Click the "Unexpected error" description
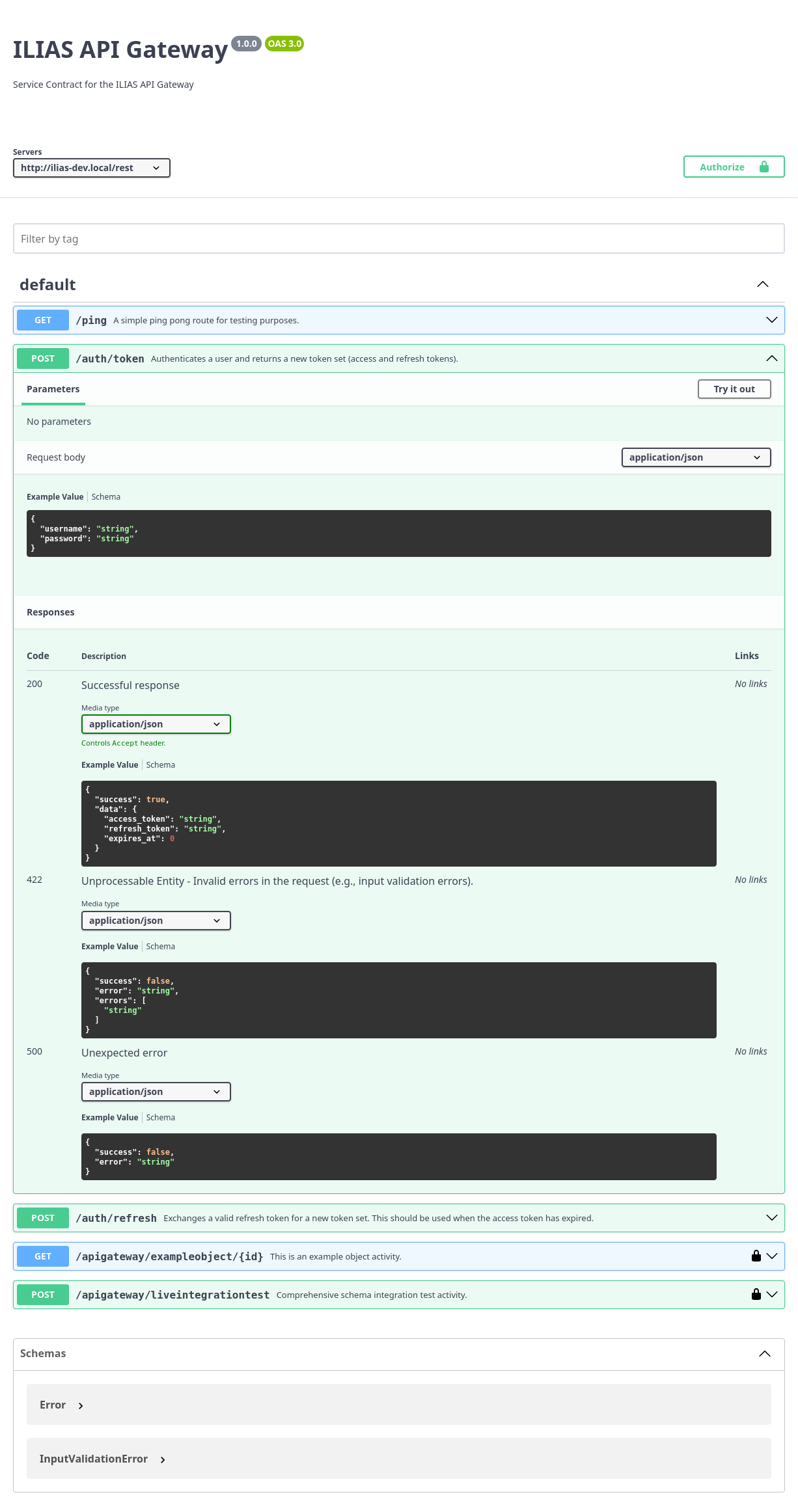The width and height of the screenshot is (798, 1512). (x=124, y=1053)
